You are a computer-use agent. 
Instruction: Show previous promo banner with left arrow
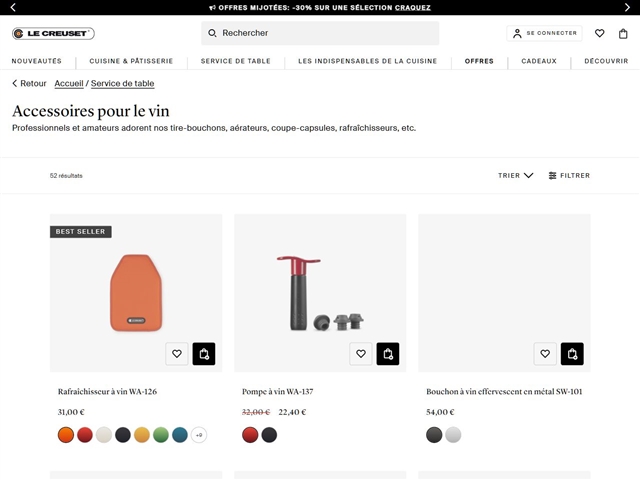pyautogui.click(x=13, y=7)
